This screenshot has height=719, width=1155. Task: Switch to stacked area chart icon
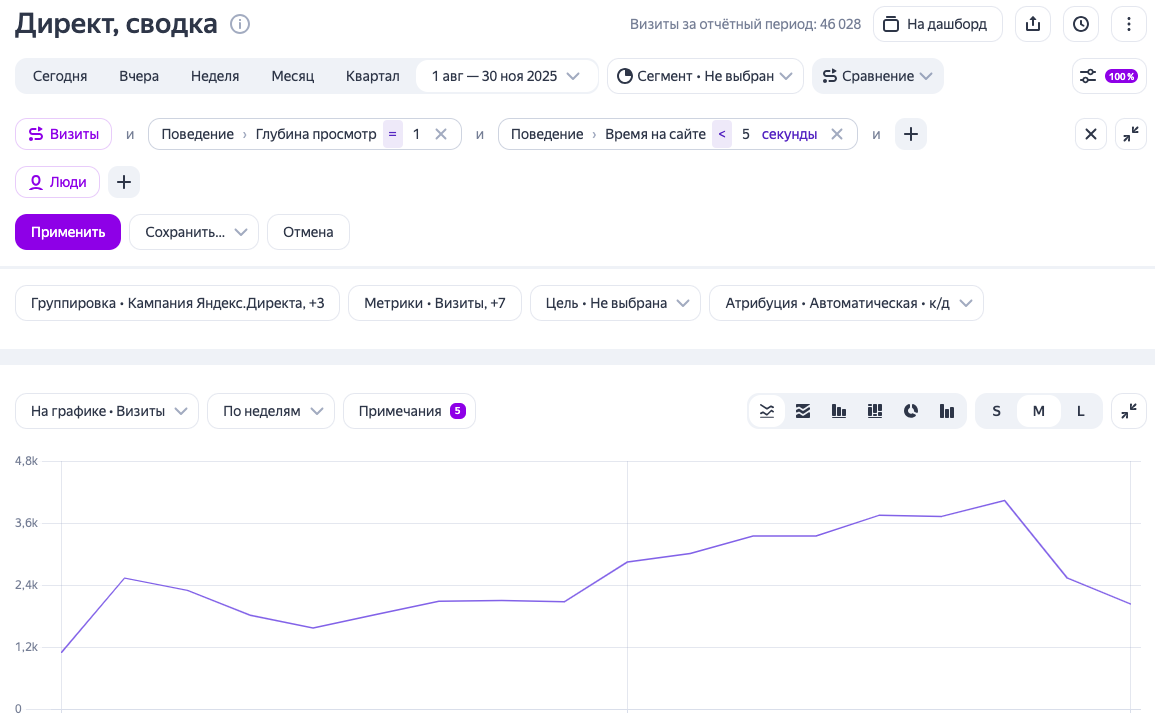point(803,411)
